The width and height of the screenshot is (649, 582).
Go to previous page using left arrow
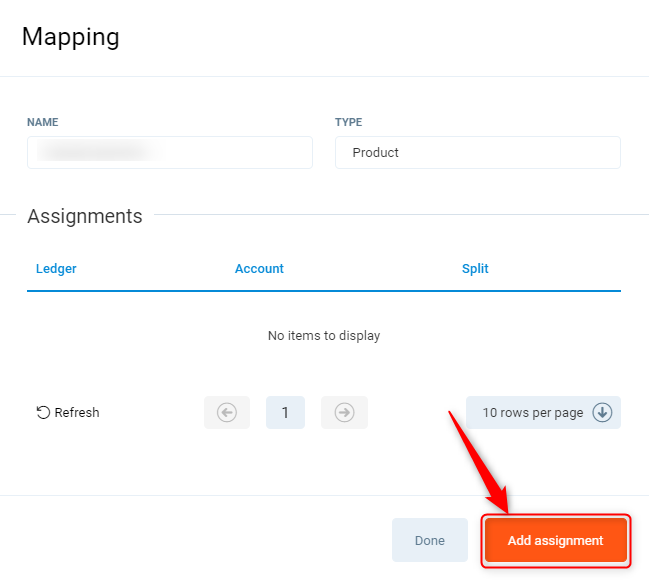(227, 412)
